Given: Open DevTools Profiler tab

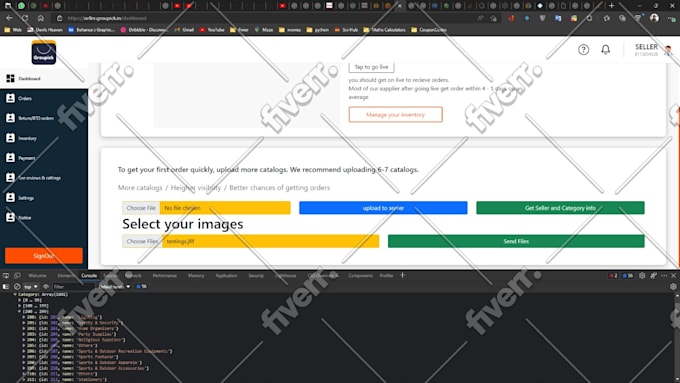Looking at the screenshot, I should [x=386, y=275].
